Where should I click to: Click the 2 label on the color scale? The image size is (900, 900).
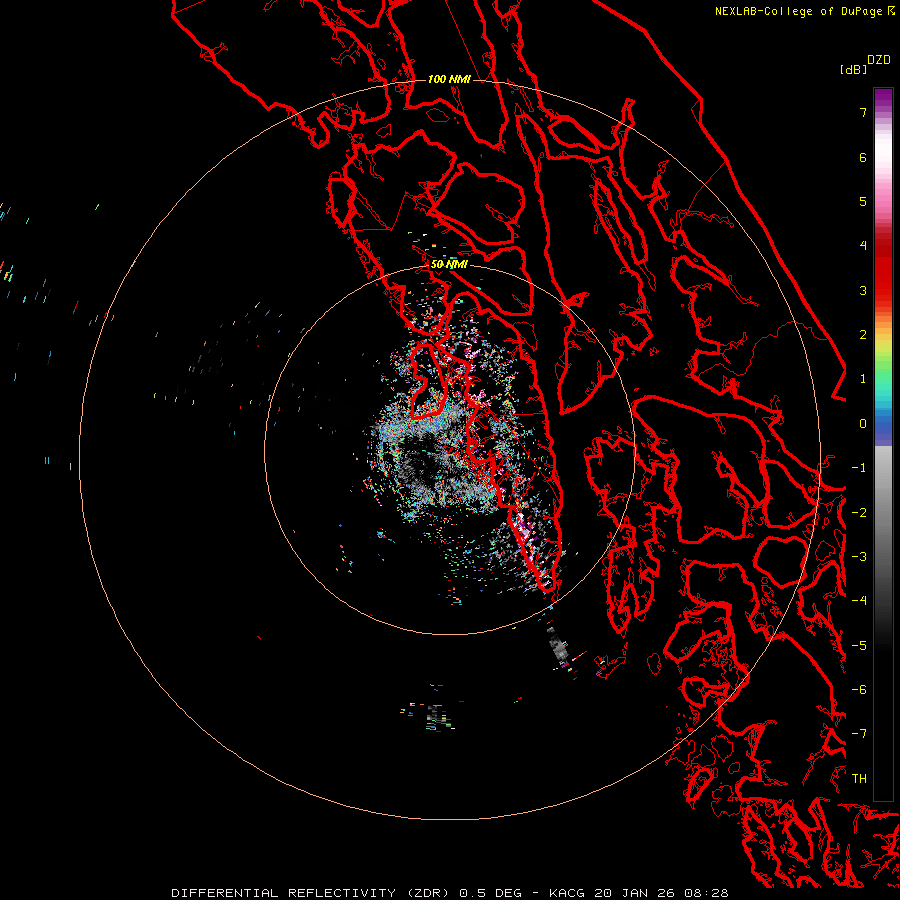click(863, 335)
